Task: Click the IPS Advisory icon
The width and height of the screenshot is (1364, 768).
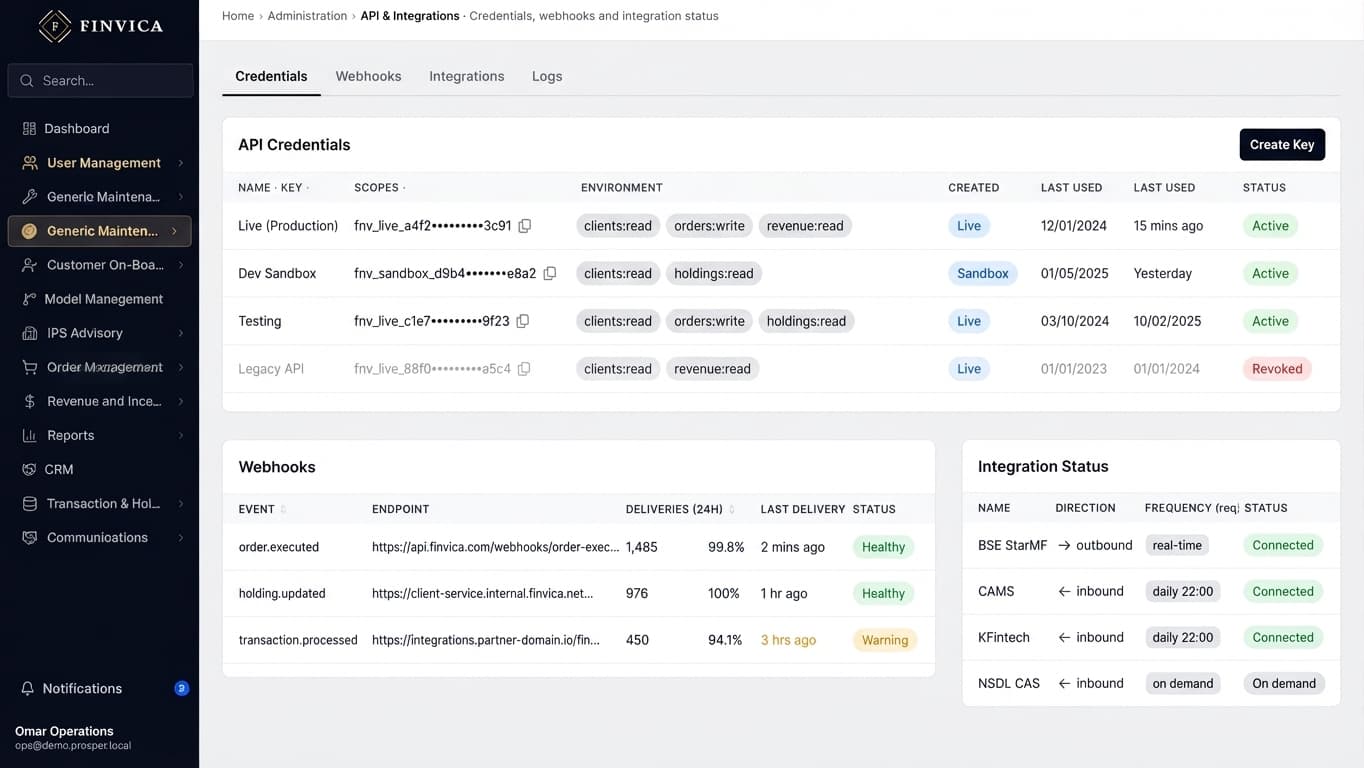Action: pos(29,333)
